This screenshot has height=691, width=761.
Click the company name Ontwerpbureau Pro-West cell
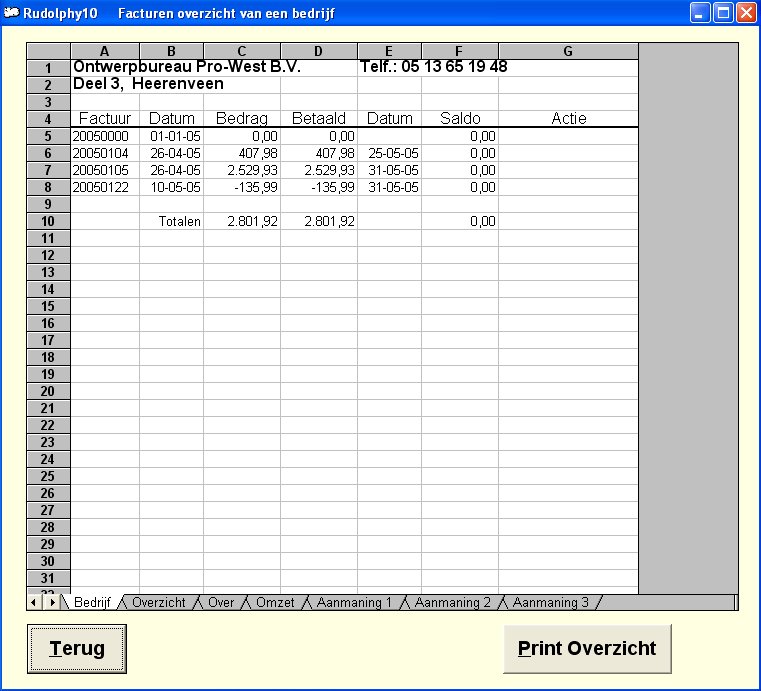tap(187, 68)
